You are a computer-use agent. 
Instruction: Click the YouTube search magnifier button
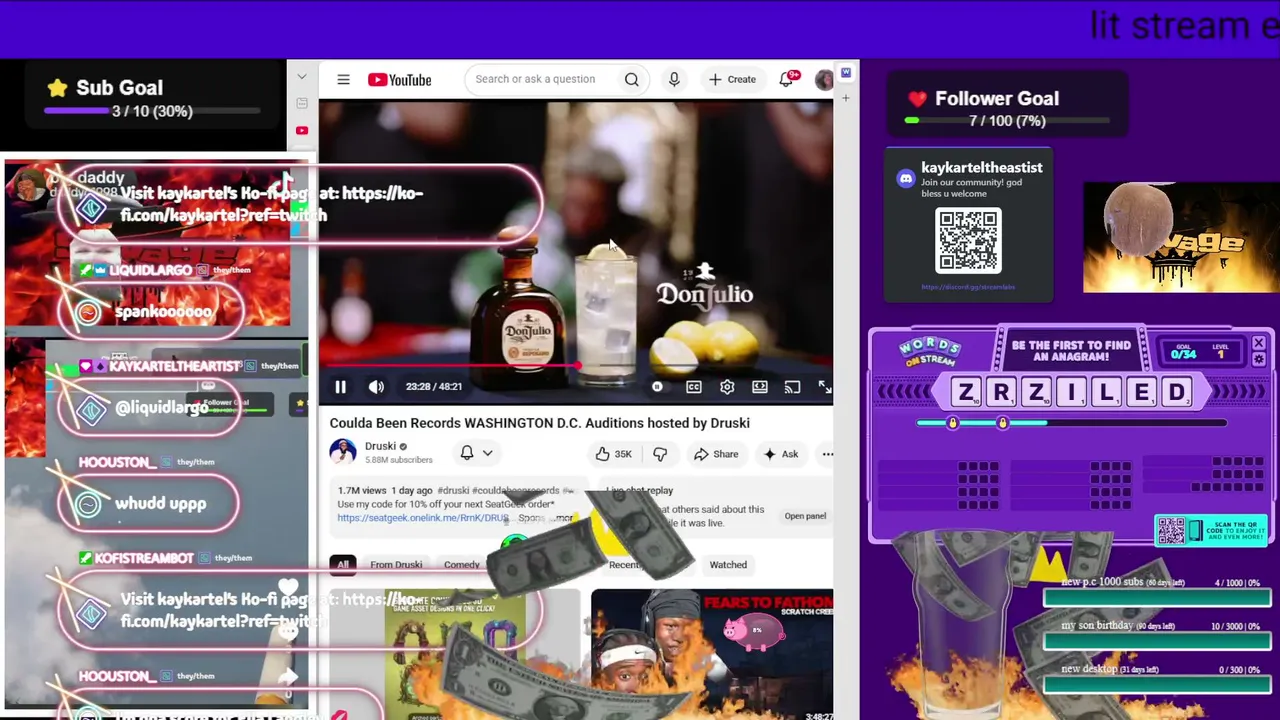click(x=632, y=80)
